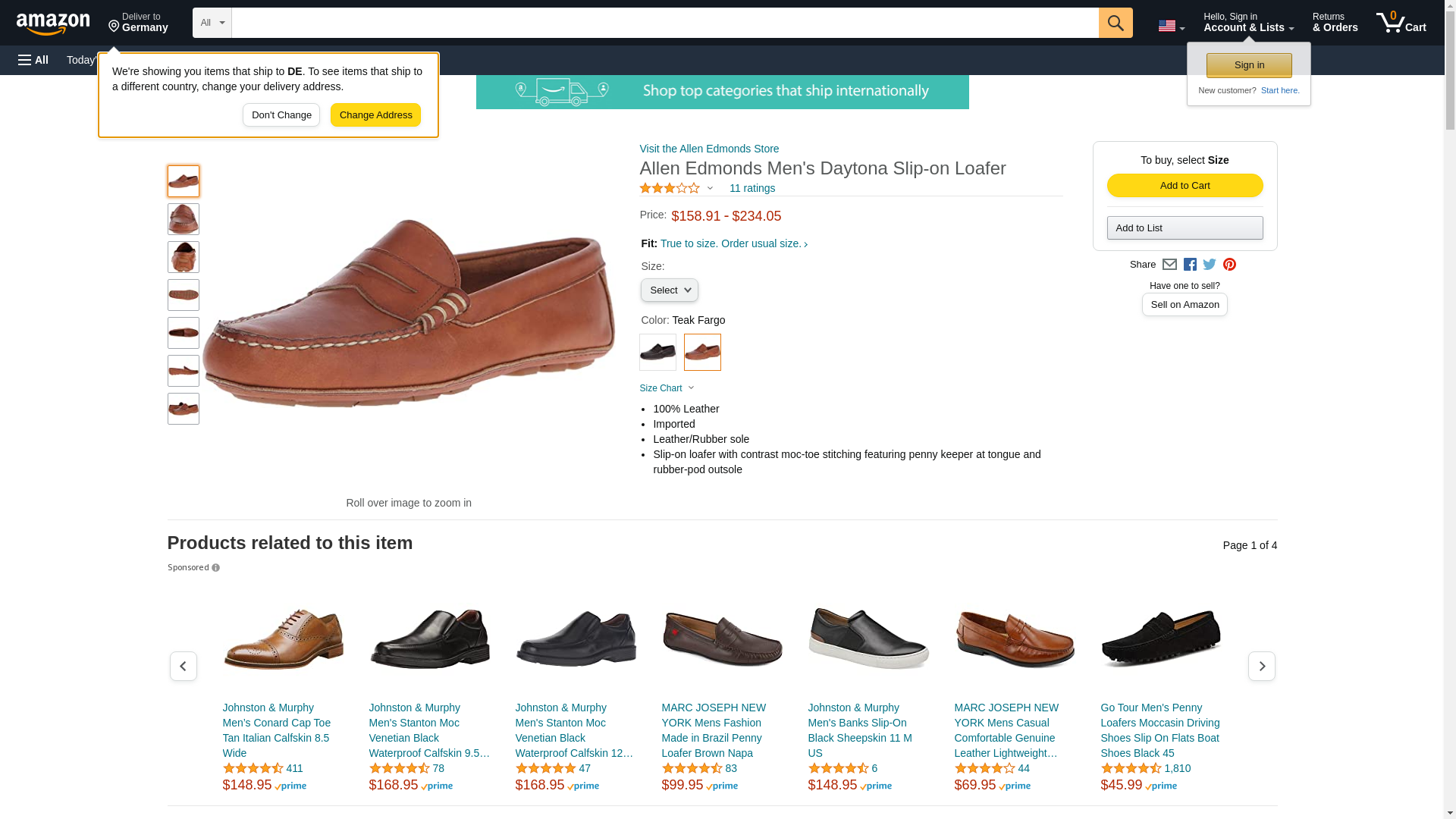Click in the search input field
The image size is (1456, 819).
click(x=664, y=23)
